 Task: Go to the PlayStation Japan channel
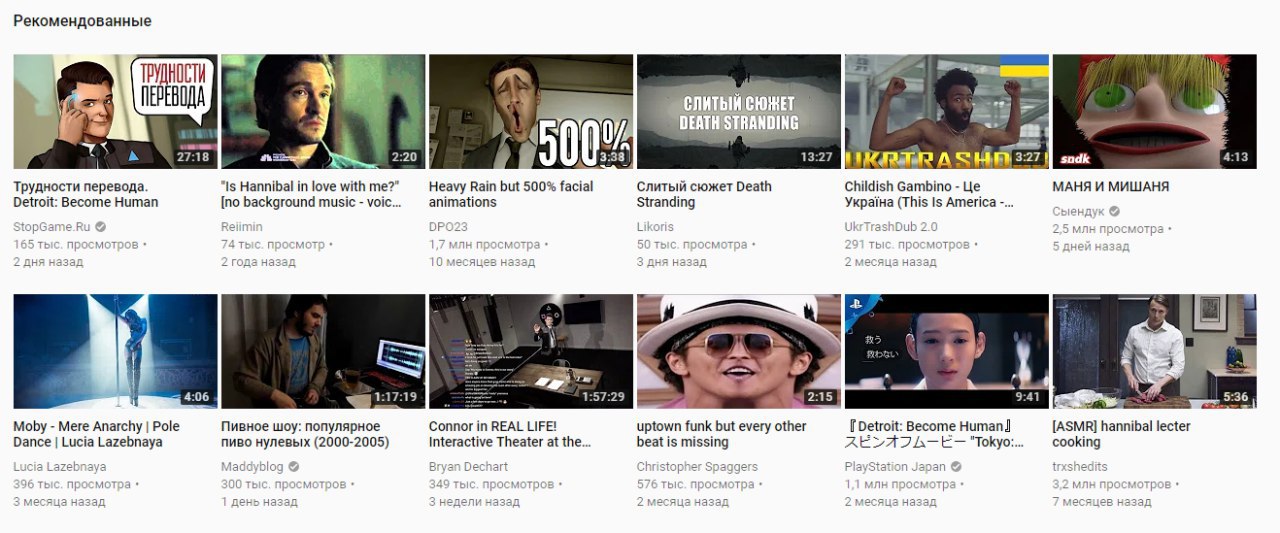click(895, 467)
